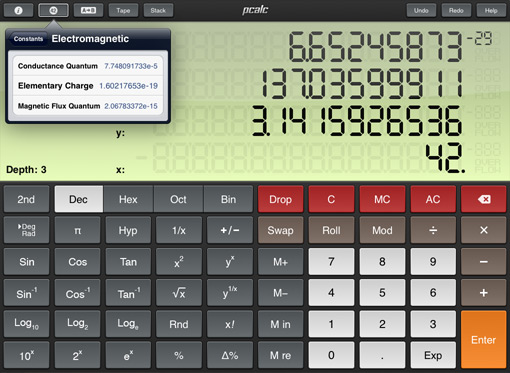Tap the MC memory clear key
Viewport: 510px width, 373px height.
pyautogui.click(x=382, y=199)
